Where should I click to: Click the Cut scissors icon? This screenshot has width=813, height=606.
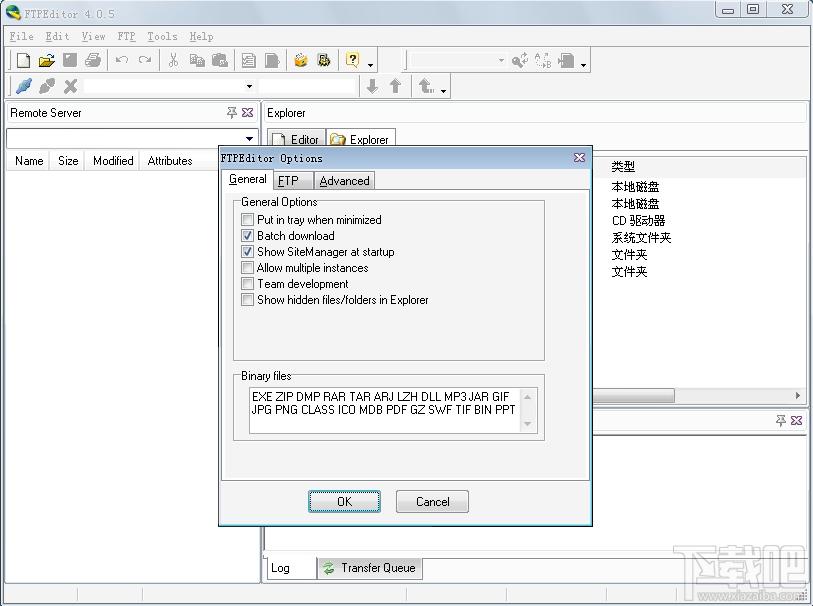[x=173, y=60]
